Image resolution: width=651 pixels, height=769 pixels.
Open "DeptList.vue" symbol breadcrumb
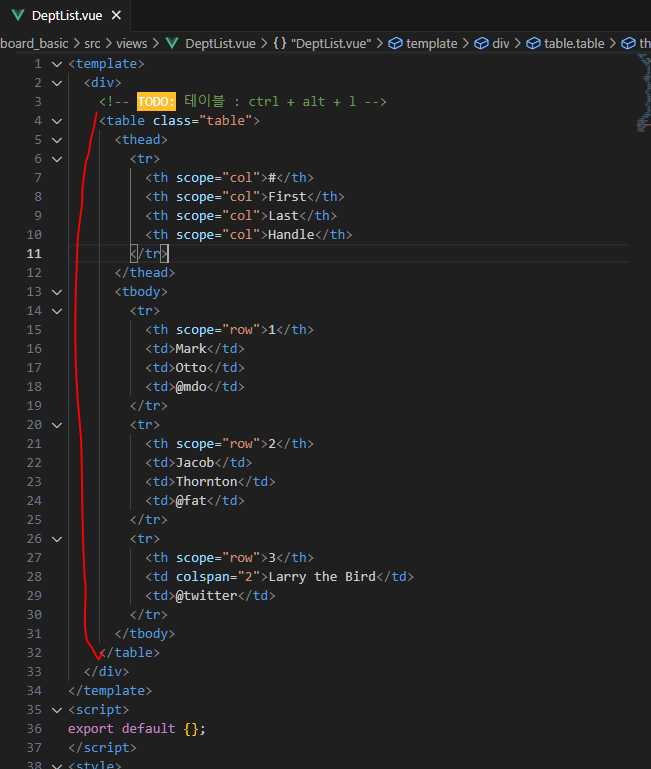tap(331, 44)
